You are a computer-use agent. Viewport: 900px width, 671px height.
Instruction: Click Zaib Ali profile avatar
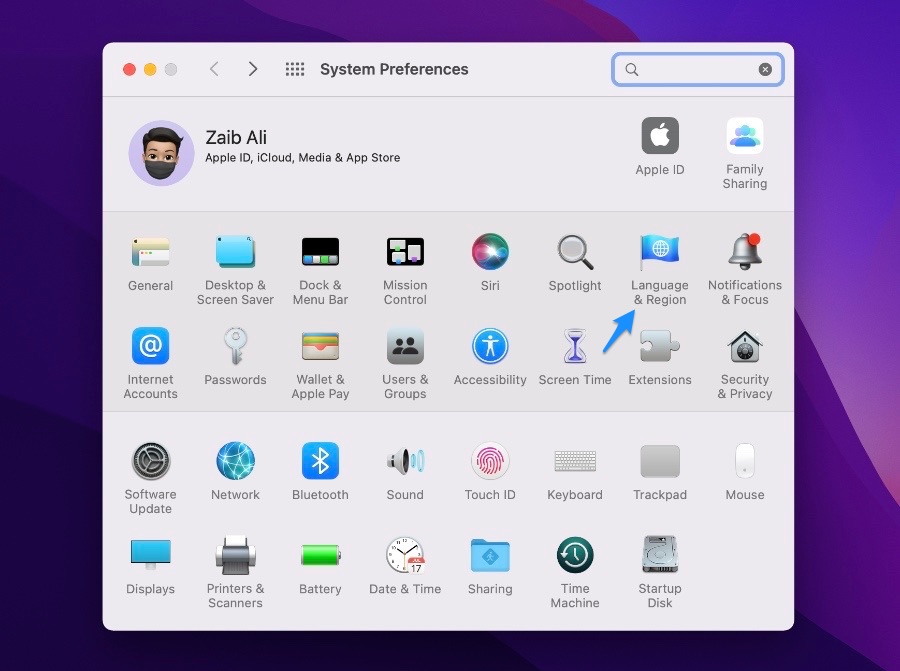161,153
